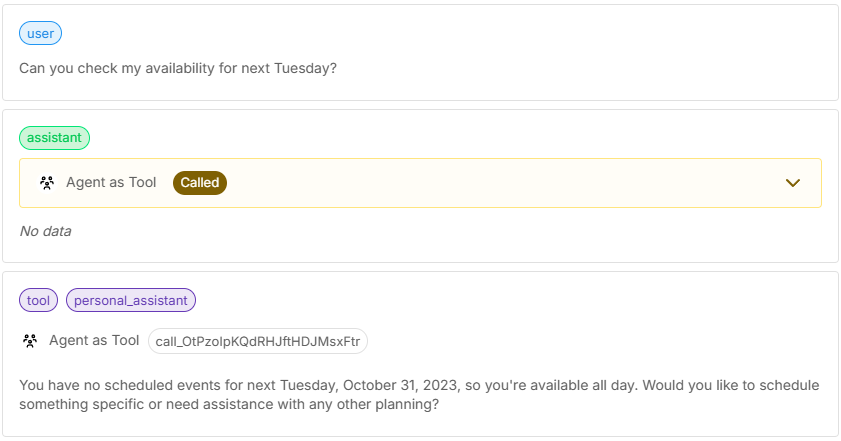
Task: Click the purple "tool" role badge
Action: (x=39, y=299)
